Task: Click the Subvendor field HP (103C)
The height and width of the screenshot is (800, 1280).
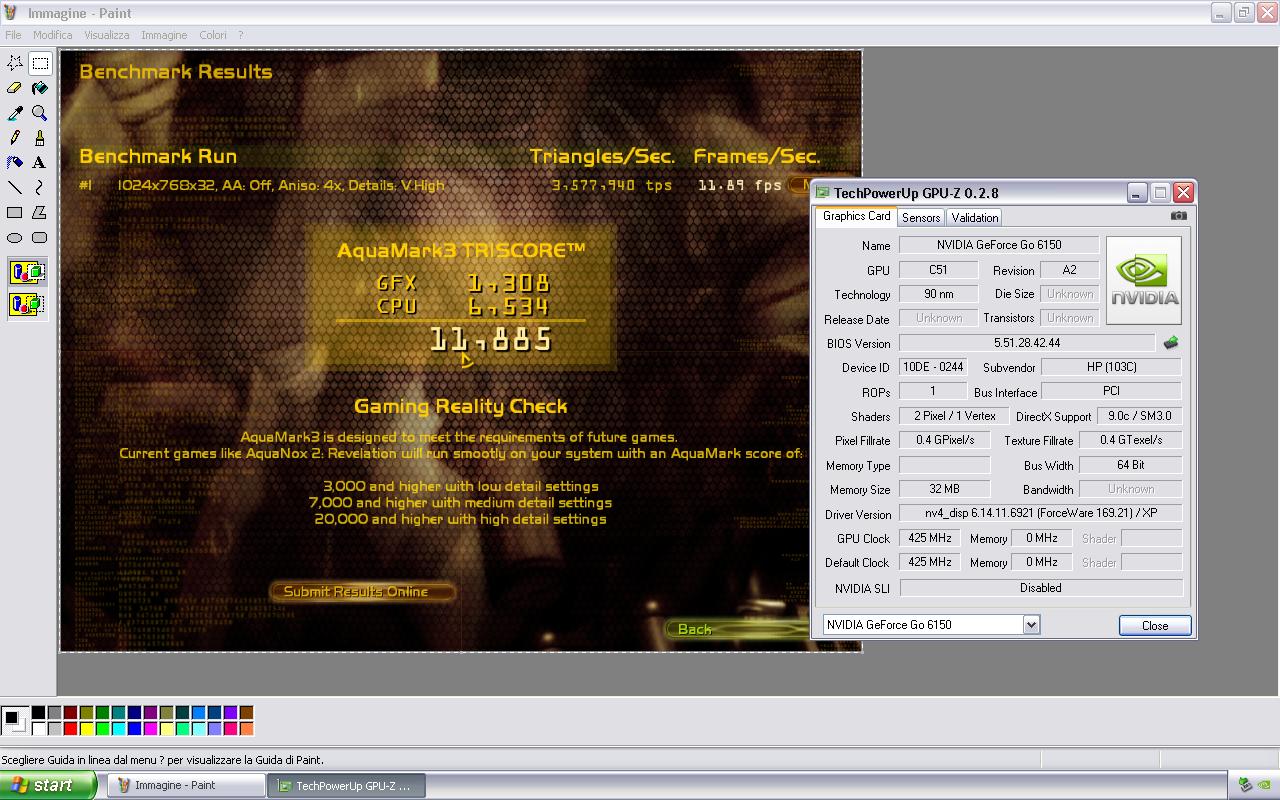Action: tap(1111, 367)
